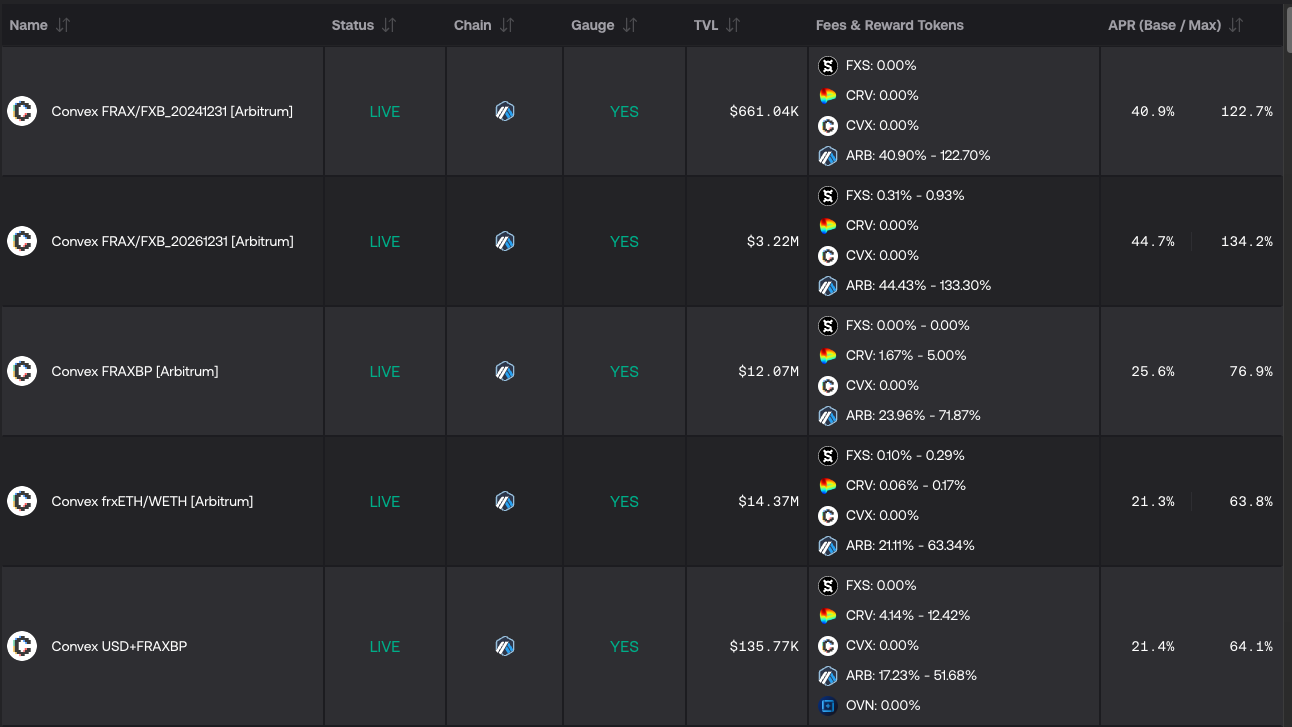Open Convex frxETH/WETH [Arbitrum] pool
Image resolution: width=1292 pixels, height=727 pixels.
[x=152, y=501]
